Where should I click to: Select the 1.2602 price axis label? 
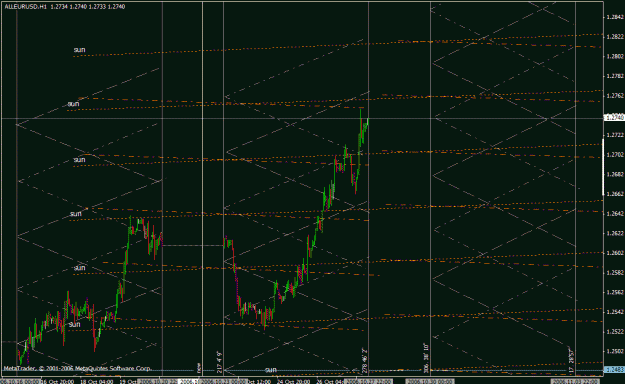point(614,253)
